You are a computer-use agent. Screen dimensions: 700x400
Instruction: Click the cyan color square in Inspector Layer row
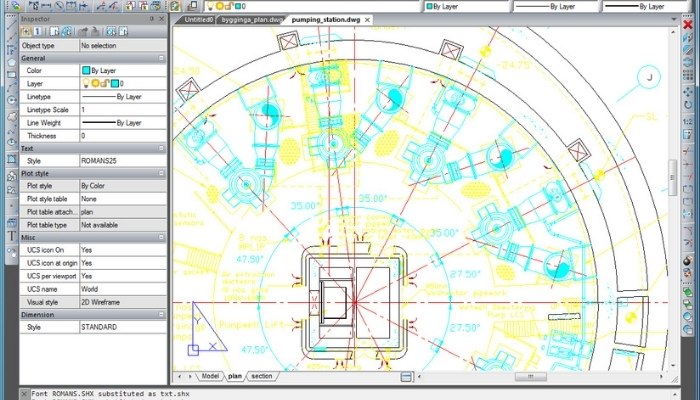tap(115, 83)
